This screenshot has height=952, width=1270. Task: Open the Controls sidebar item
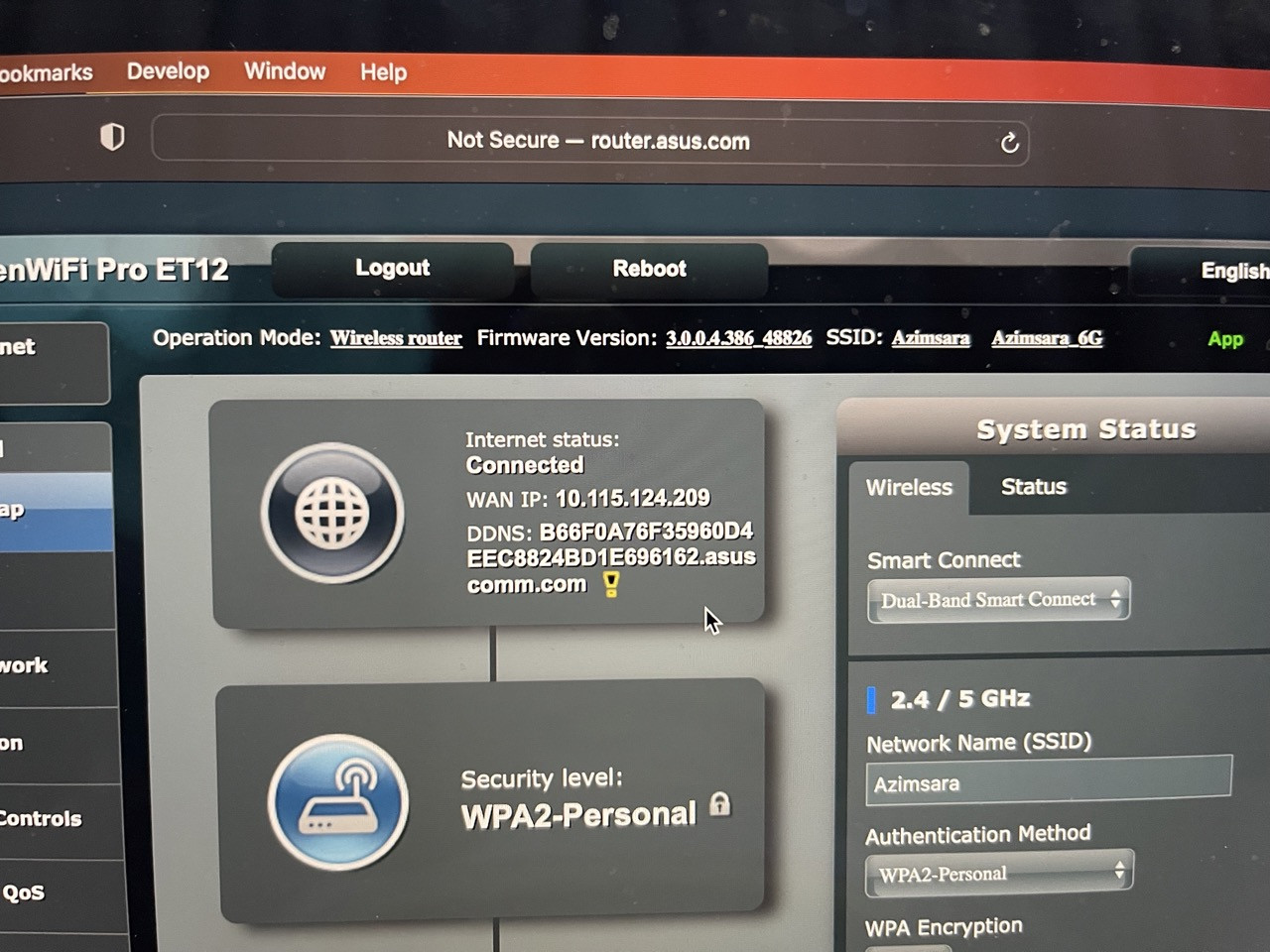point(62,819)
